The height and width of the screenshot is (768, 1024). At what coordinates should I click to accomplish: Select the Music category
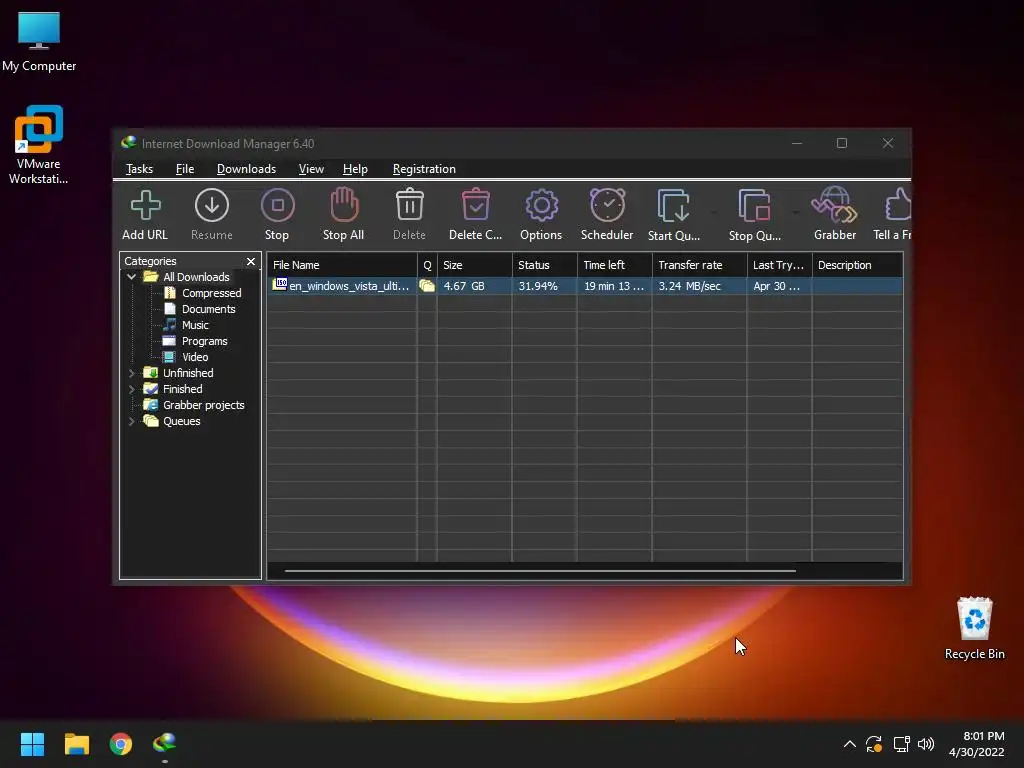pyautogui.click(x=195, y=325)
